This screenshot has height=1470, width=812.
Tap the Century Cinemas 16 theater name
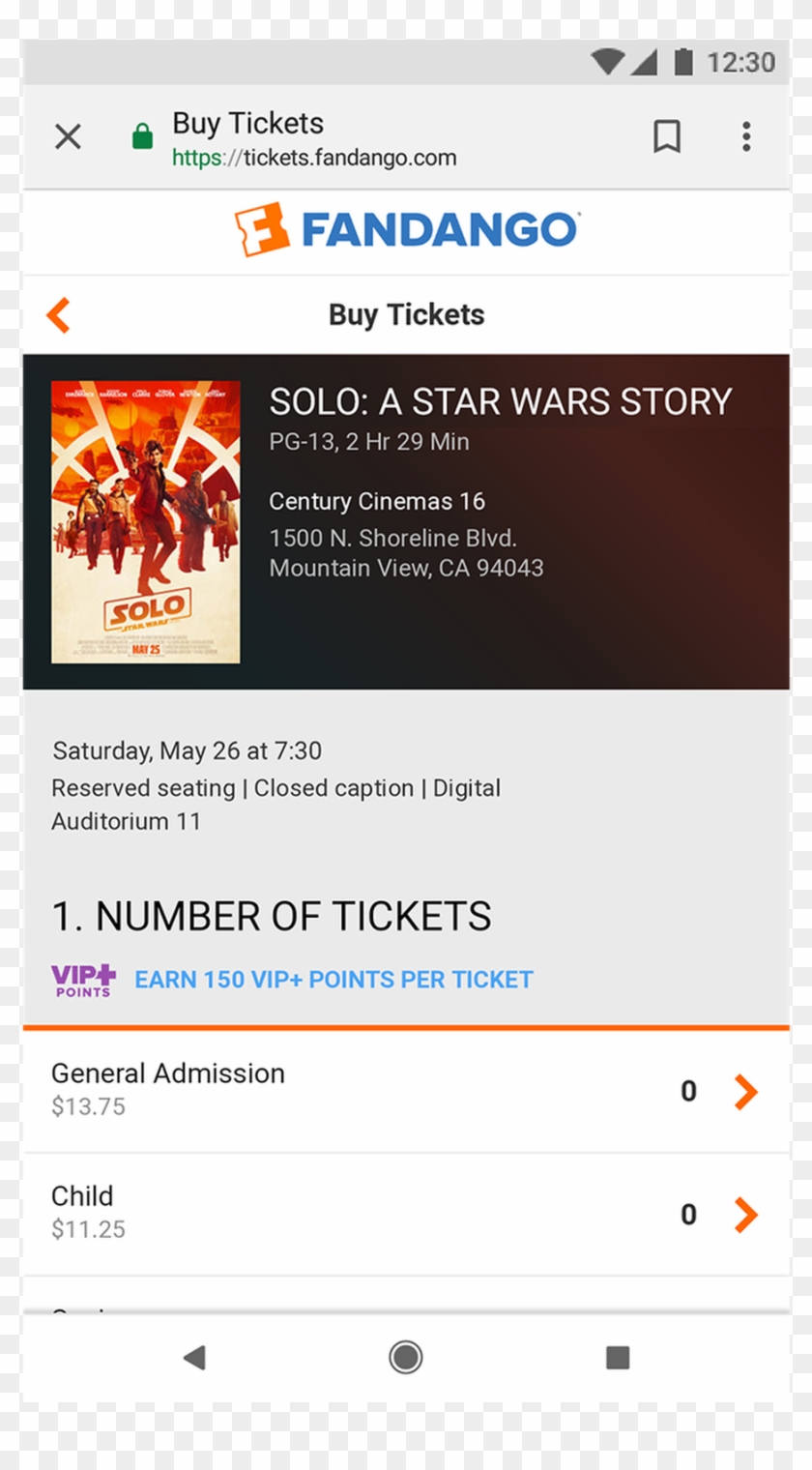377,502
